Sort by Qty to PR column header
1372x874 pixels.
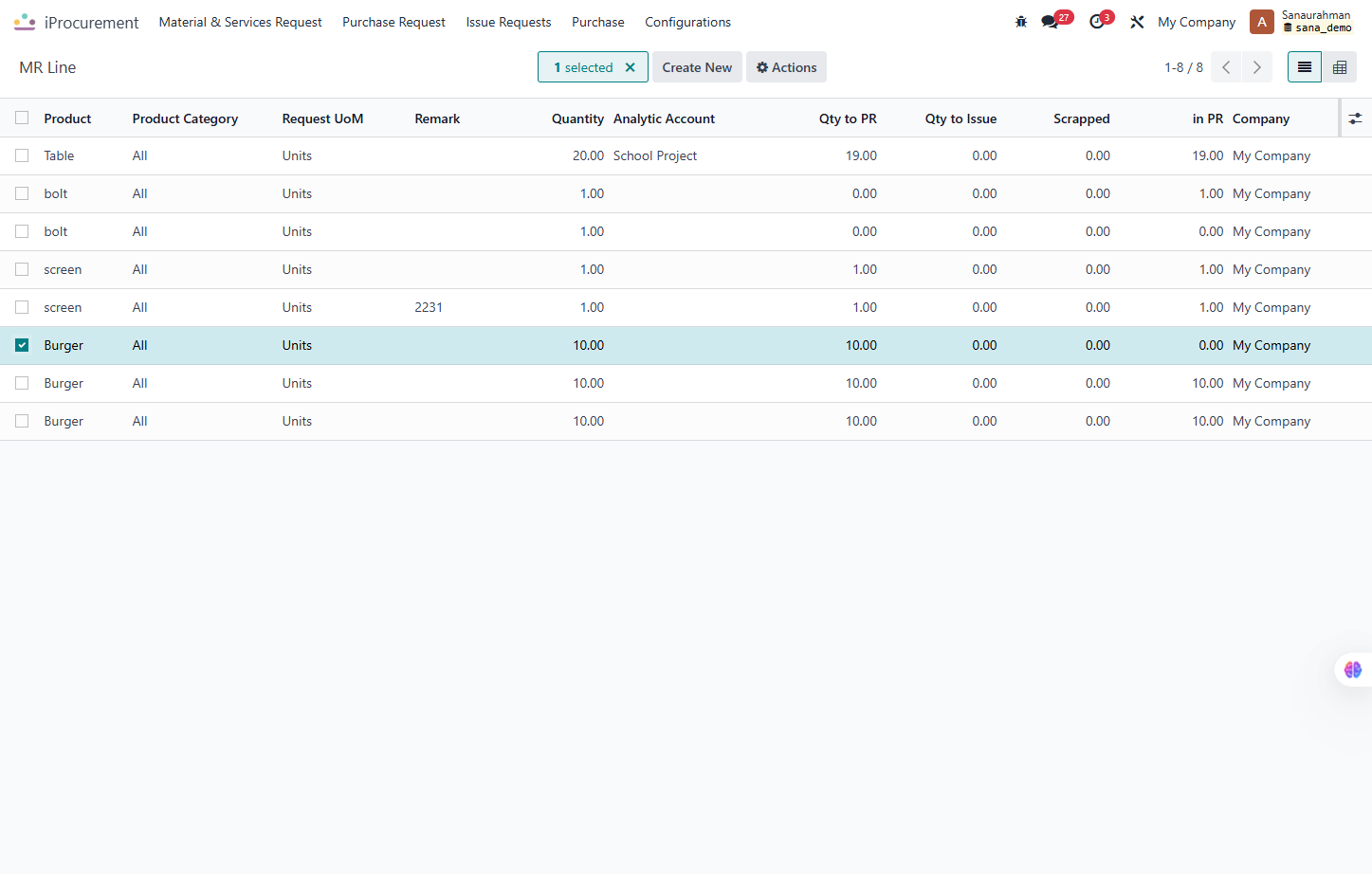tap(848, 118)
